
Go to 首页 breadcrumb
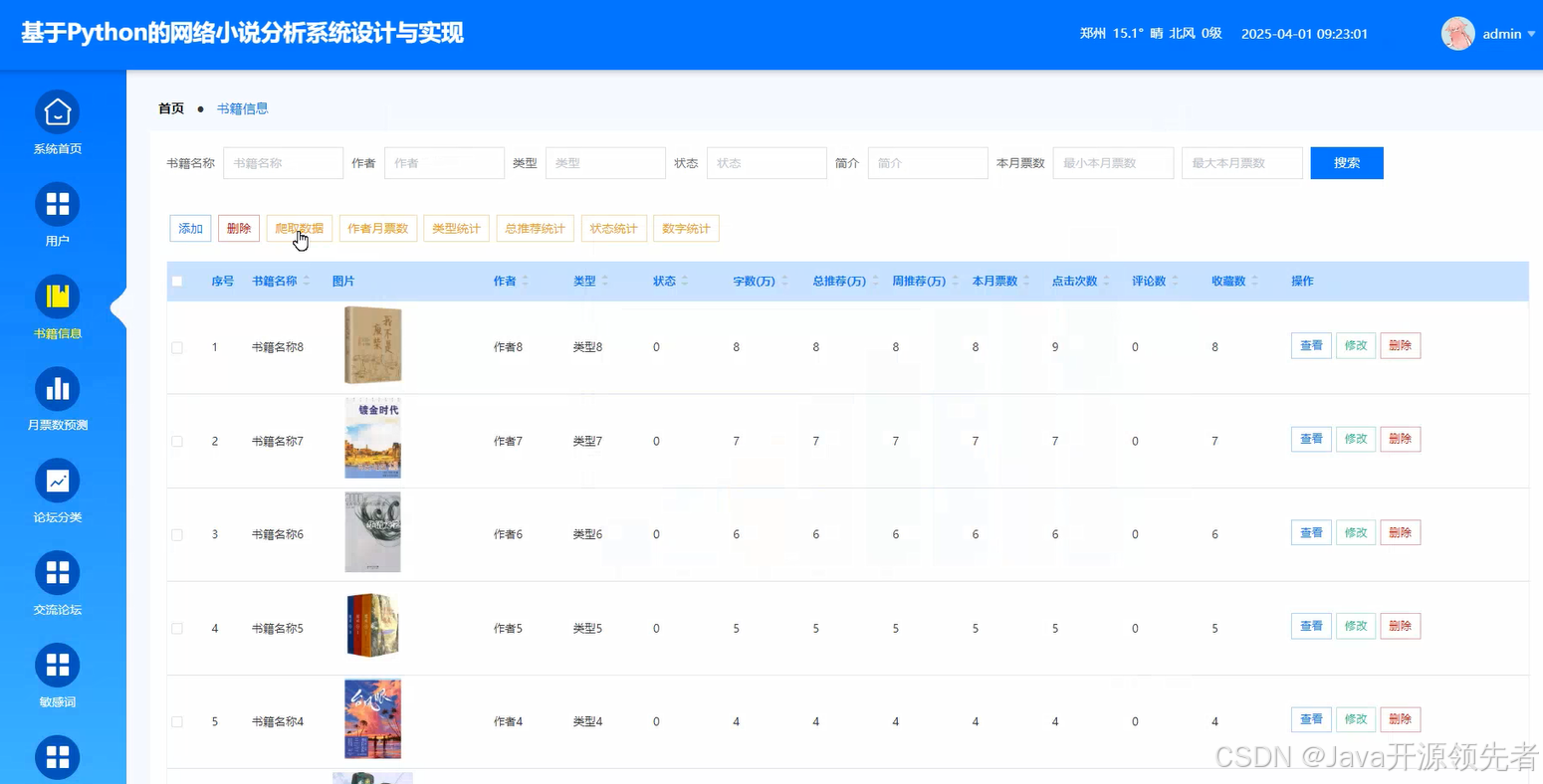(169, 107)
